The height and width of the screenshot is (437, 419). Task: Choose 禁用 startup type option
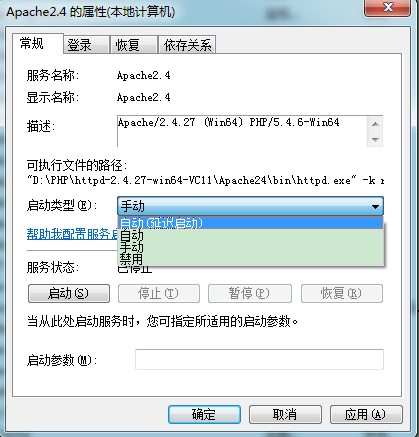click(251, 259)
